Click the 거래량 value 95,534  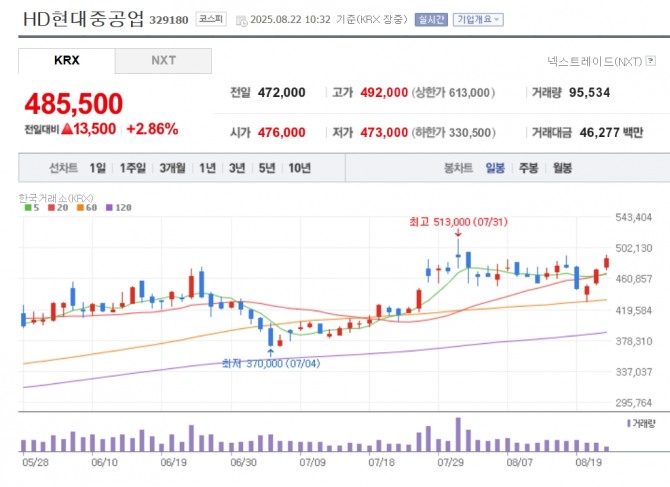point(590,92)
